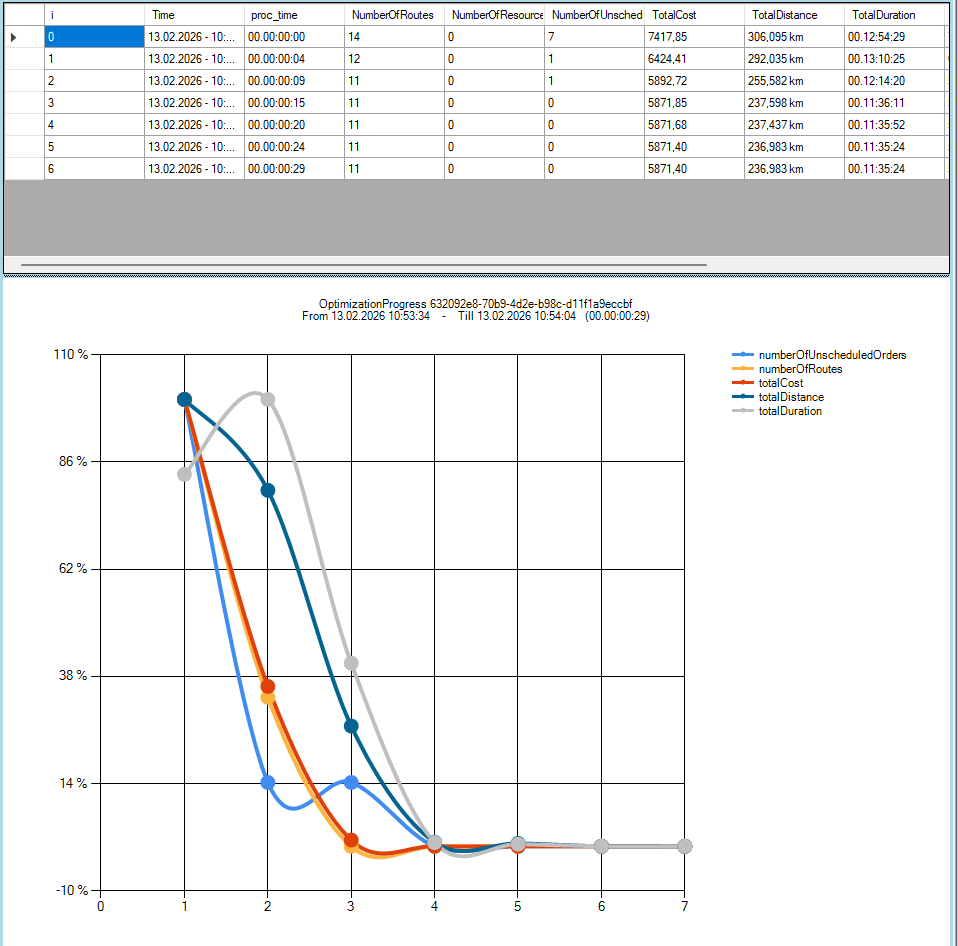
Task: Click the TotalDuration cell showing 00.12:14:20
Action: (893, 81)
